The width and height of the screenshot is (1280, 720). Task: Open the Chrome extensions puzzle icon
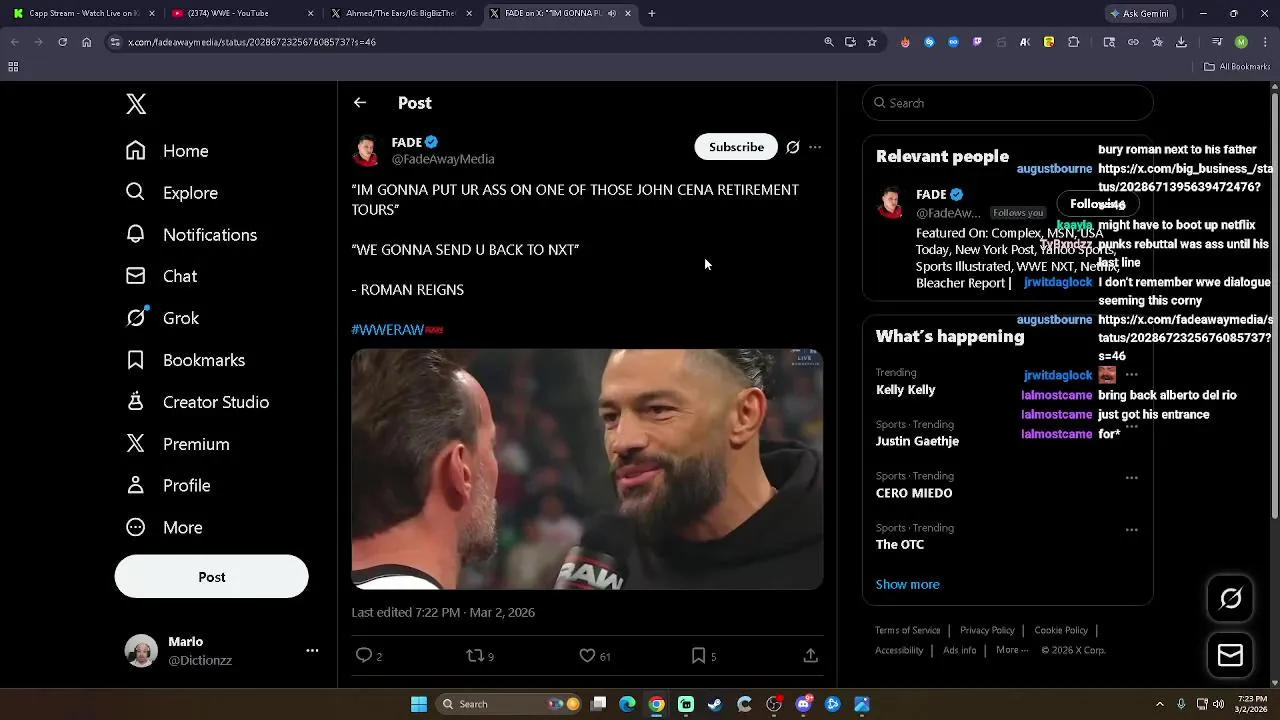(1073, 42)
